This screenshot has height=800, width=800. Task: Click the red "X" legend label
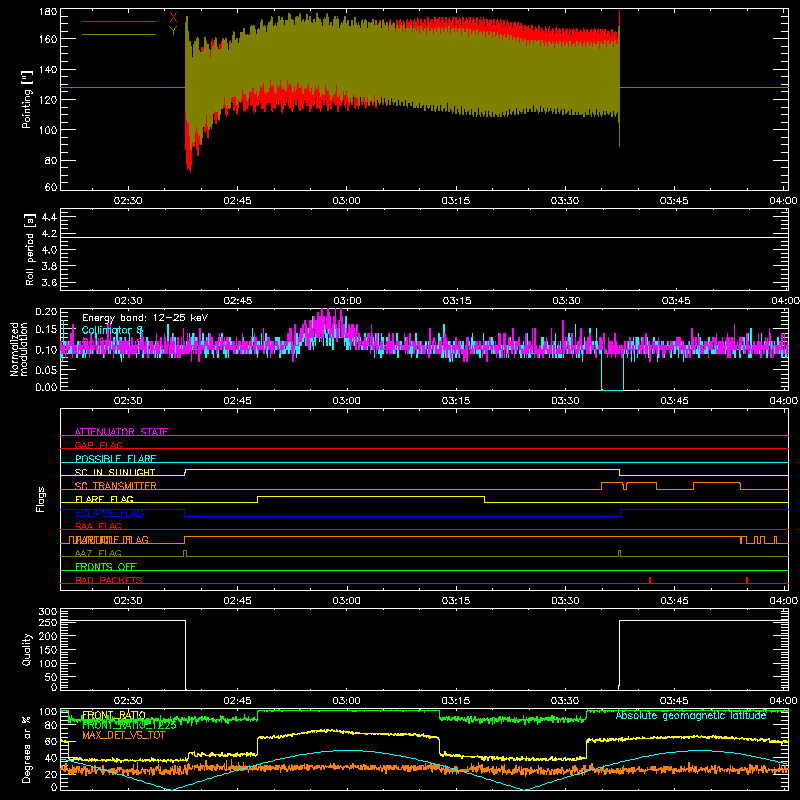point(173,17)
